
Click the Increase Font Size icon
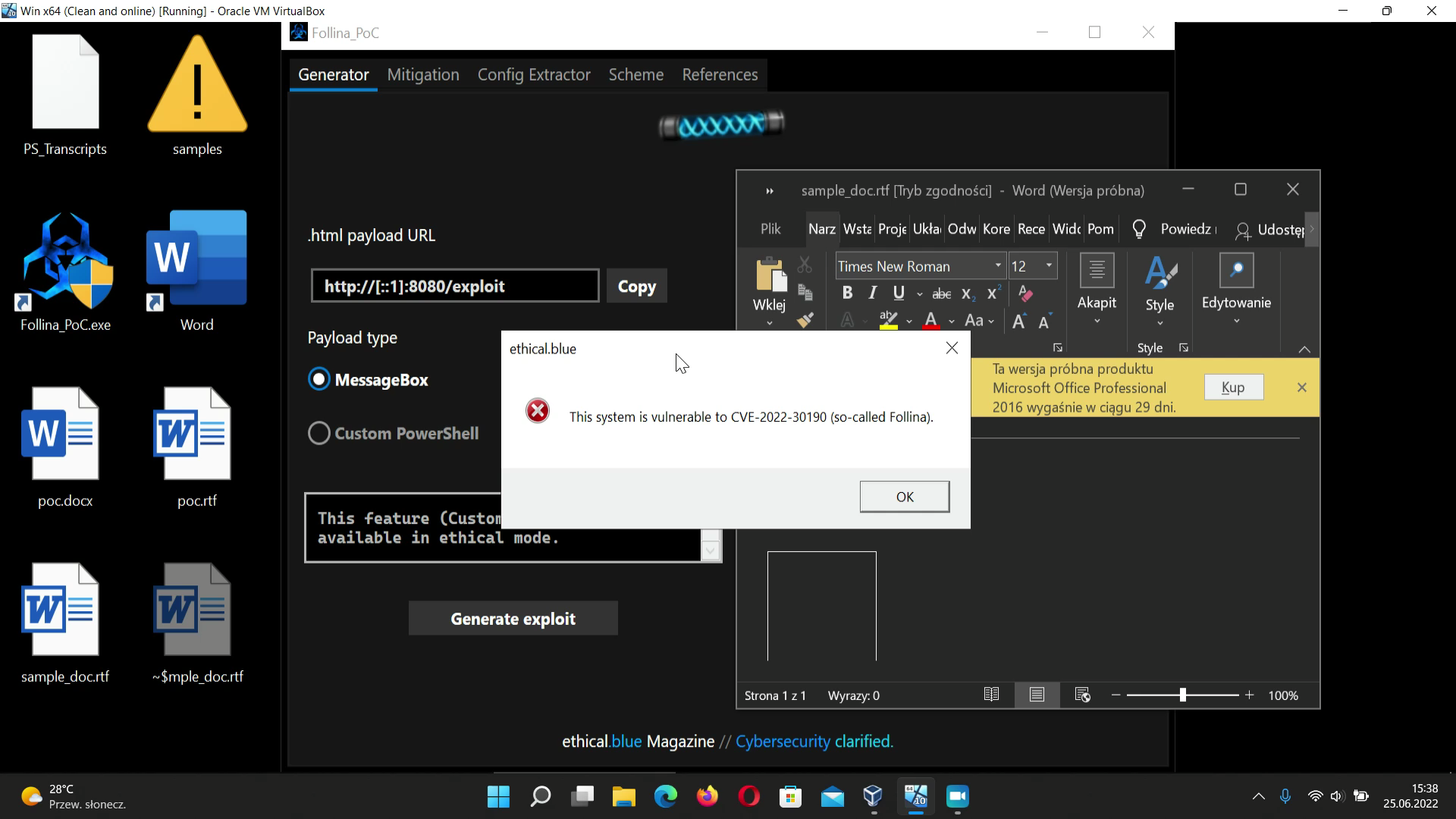click(1019, 321)
